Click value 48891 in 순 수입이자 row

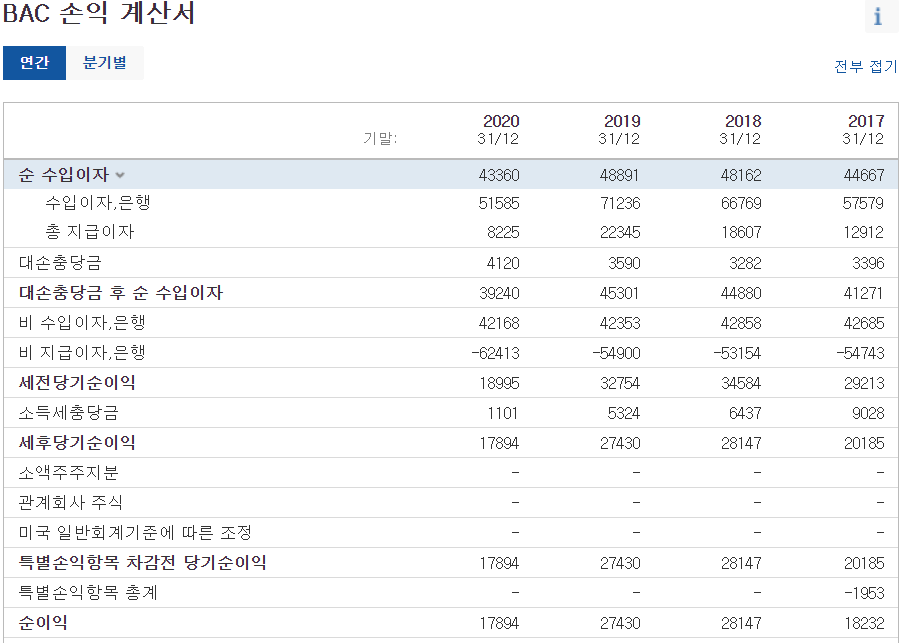click(620, 175)
